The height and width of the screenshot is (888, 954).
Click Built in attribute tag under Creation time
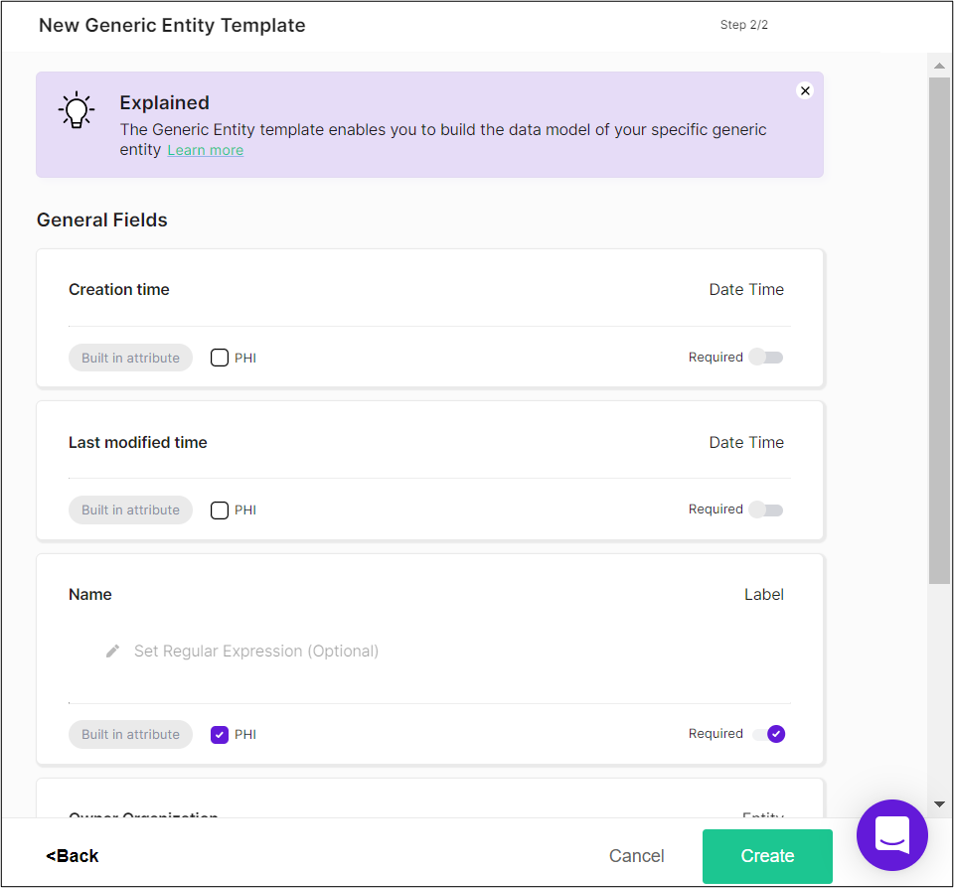(x=130, y=358)
